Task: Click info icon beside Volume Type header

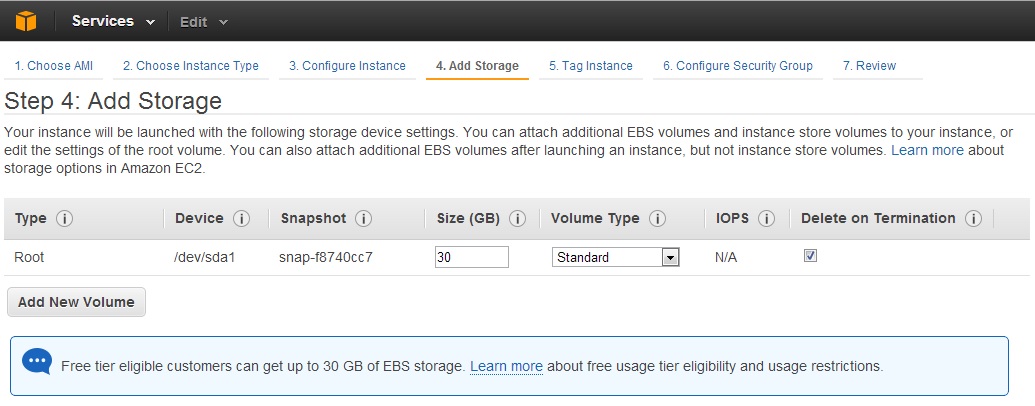Action: (x=657, y=219)
